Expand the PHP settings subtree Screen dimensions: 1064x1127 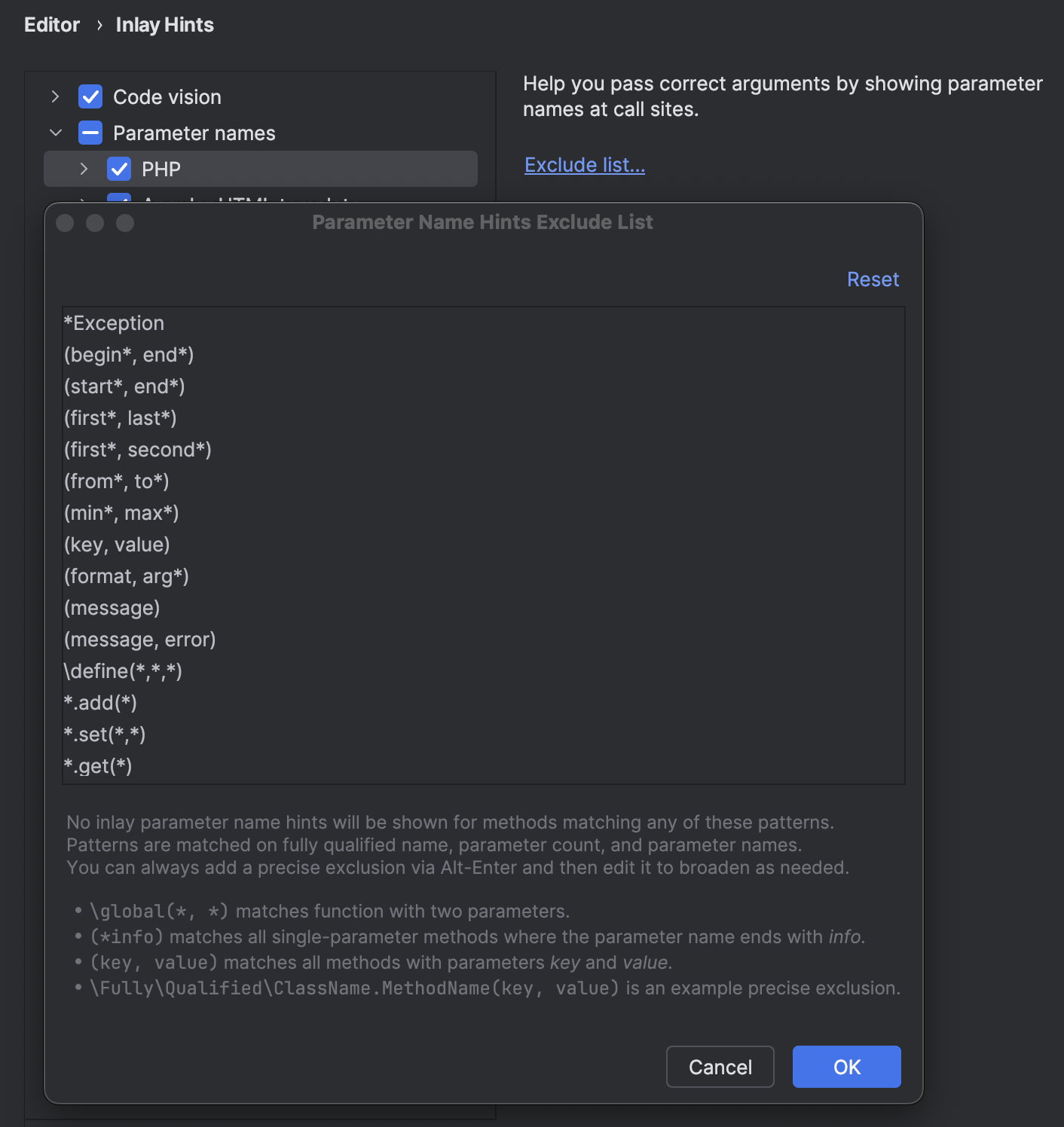[x=84, y=169]
